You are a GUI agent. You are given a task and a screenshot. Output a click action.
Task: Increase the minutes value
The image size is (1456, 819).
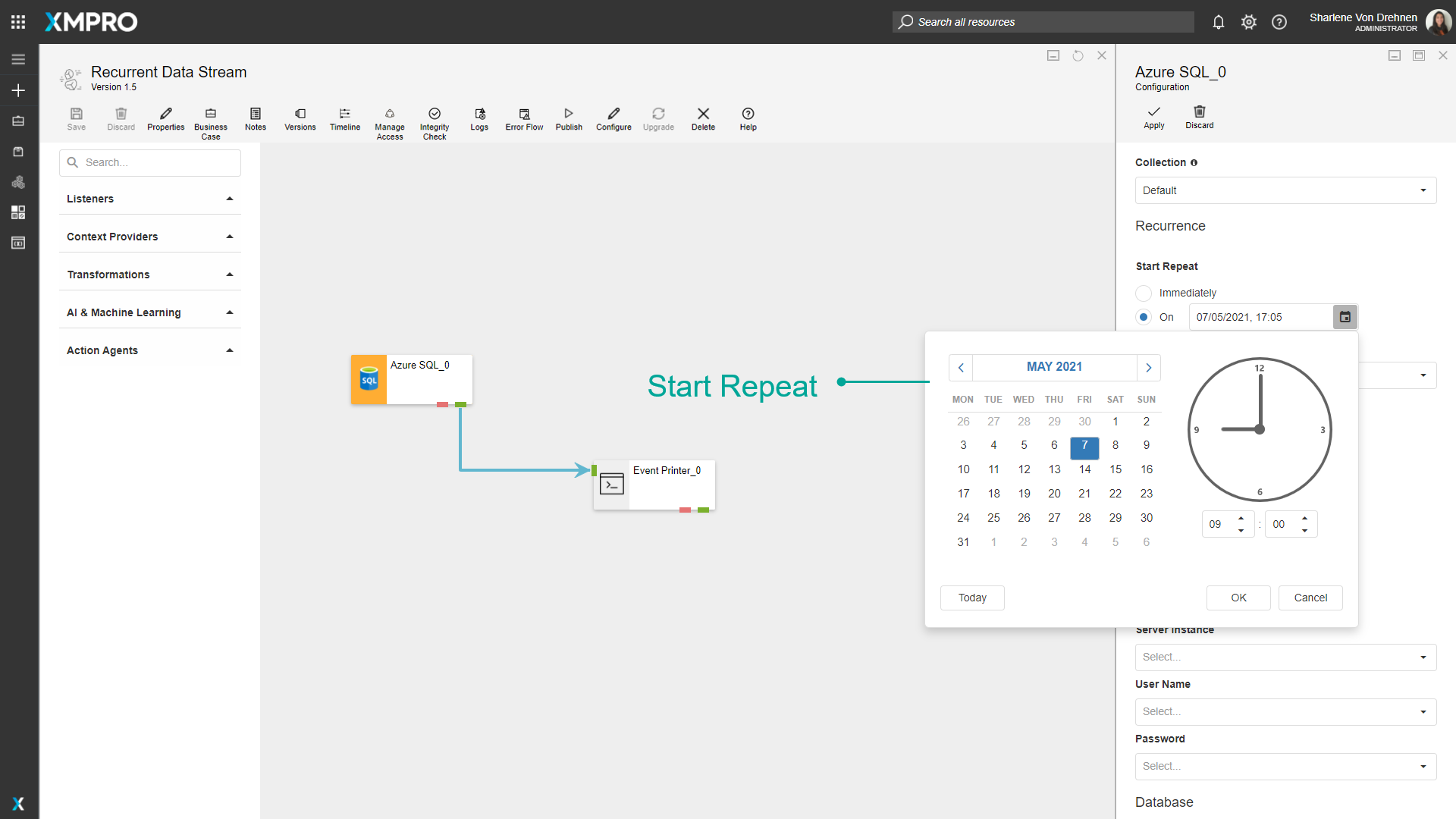[x=1304, y=519]
